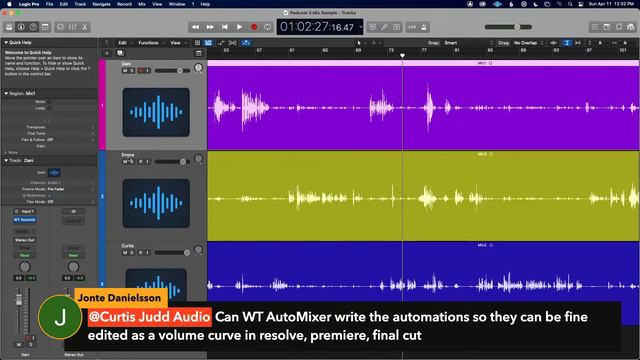Toggle the Replace mode button
This screenshot has height=360, width=640.
click(372, 27)
